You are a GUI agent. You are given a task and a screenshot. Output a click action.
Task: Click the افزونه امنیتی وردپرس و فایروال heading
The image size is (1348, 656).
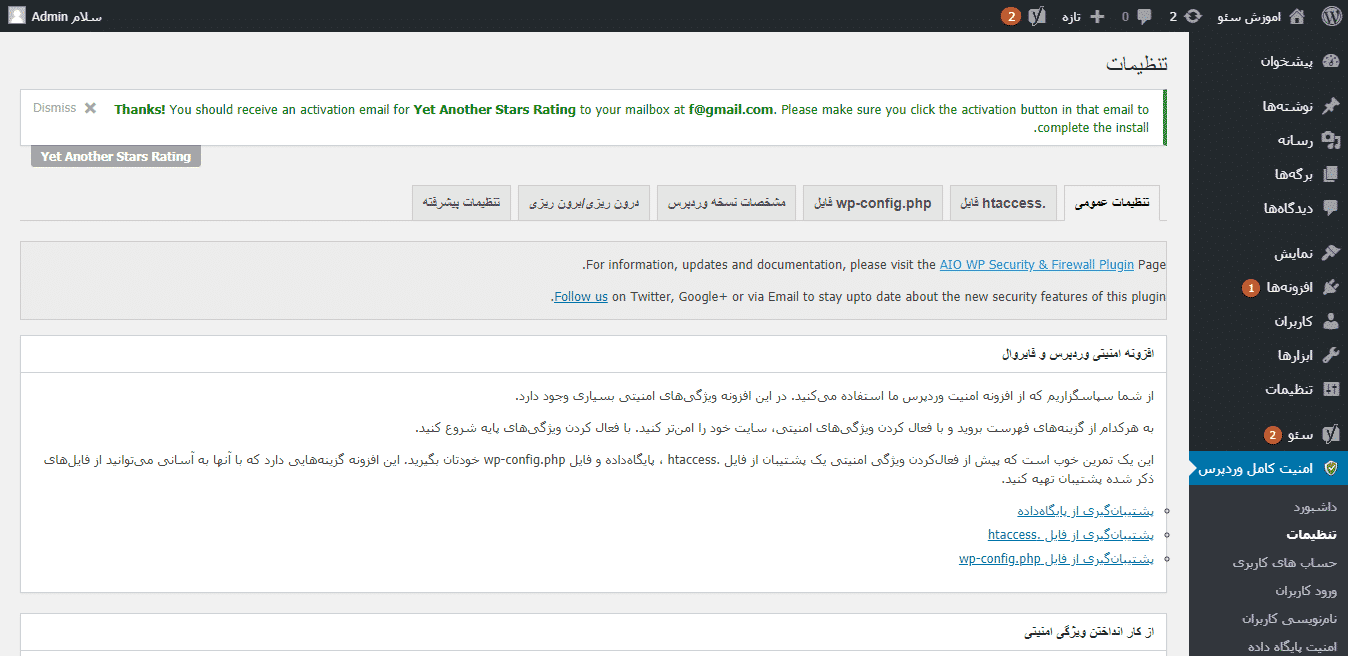[1078, 354]
